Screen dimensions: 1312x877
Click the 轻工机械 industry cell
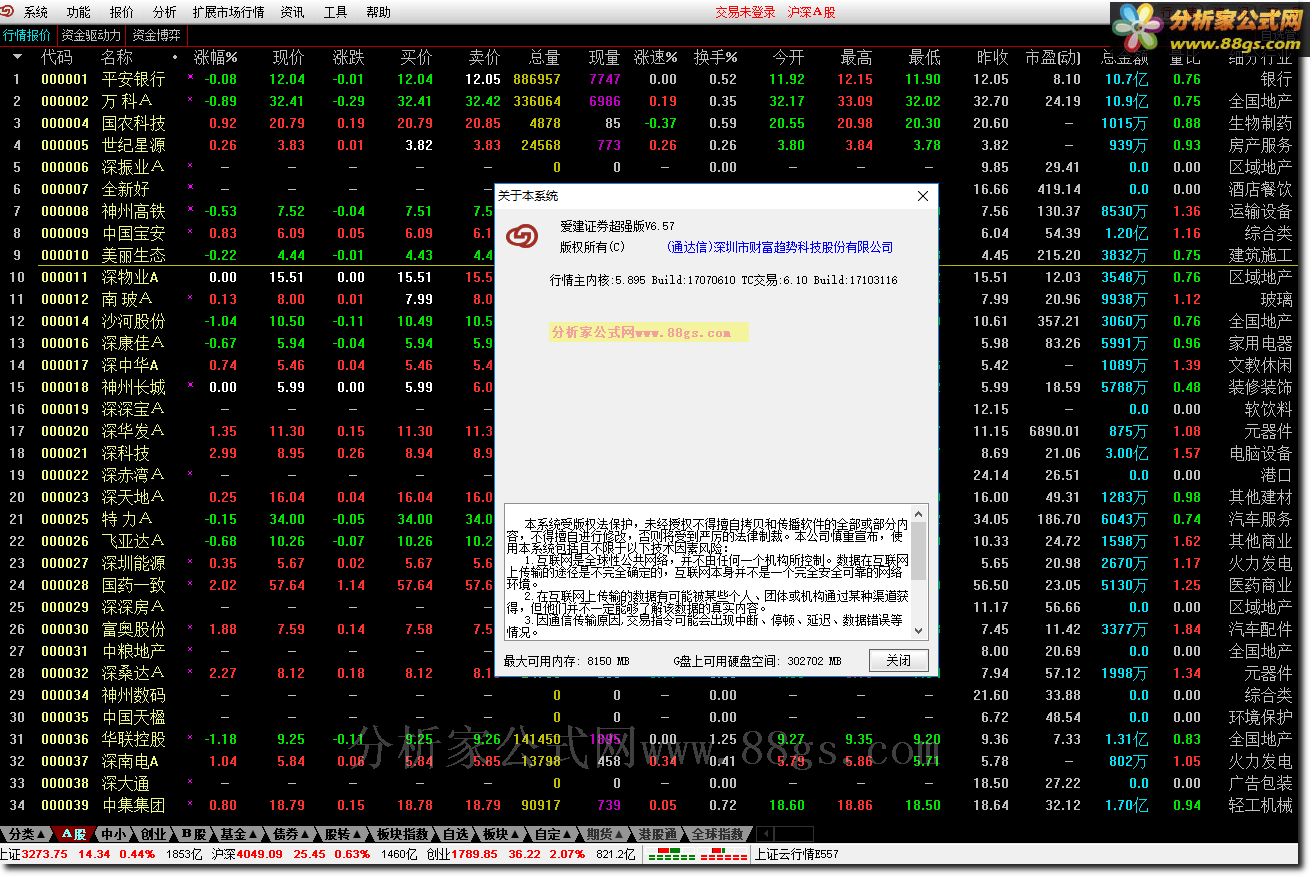tap(1260, 805)
